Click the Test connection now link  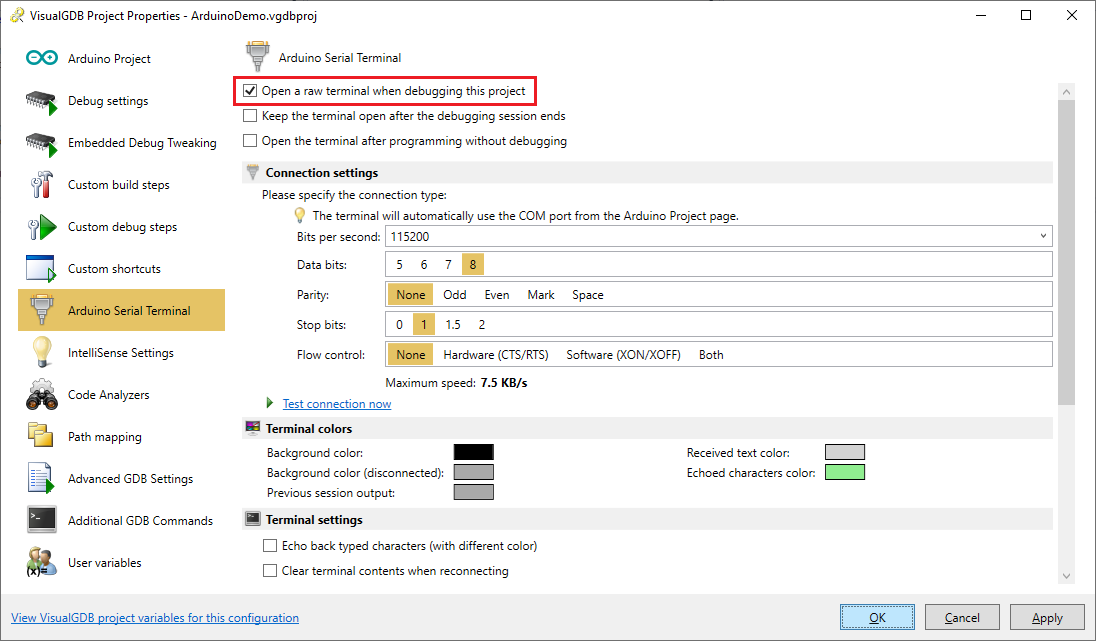coord(337,403)
